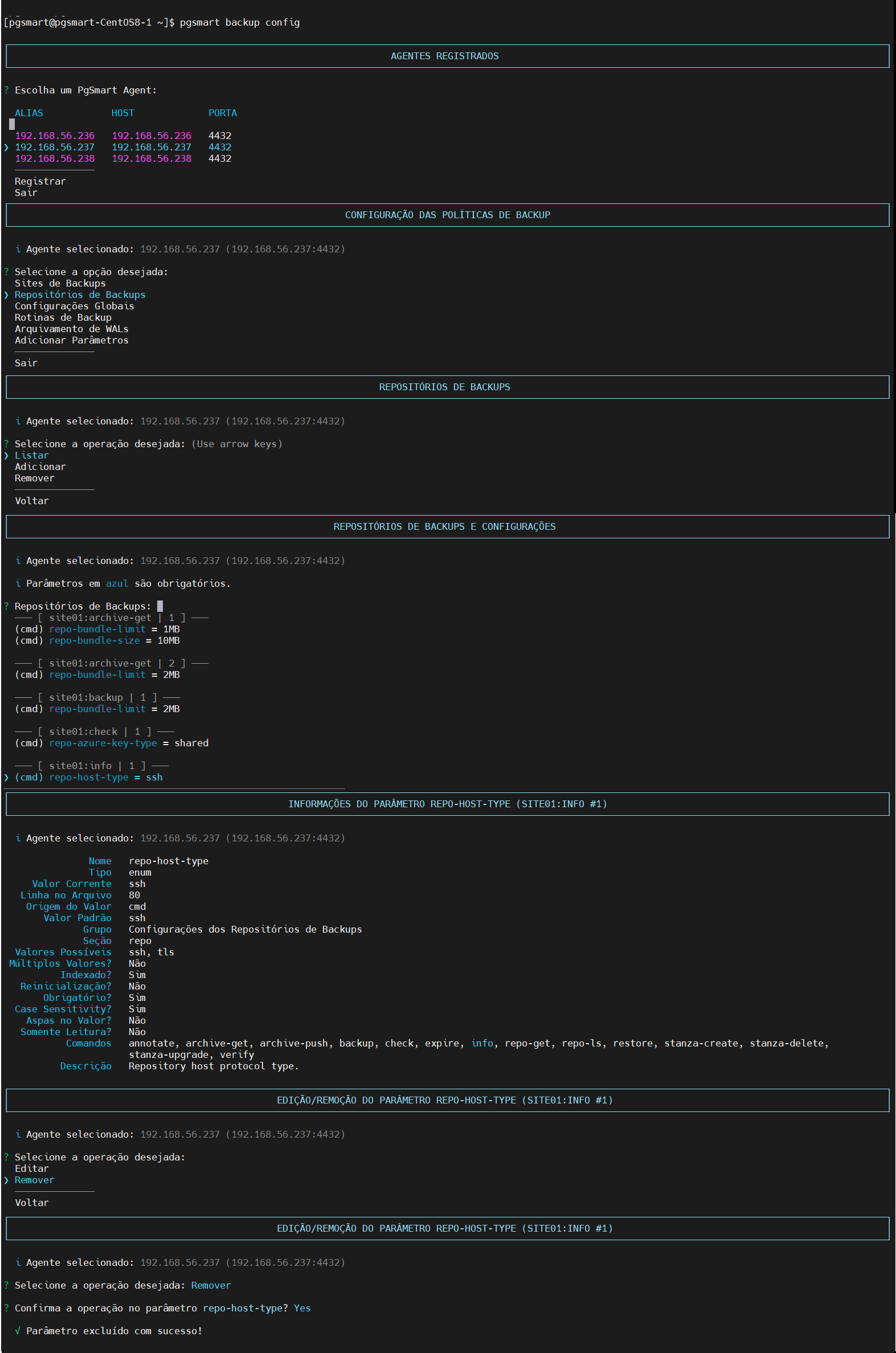Select highlighted agent alias 192.168.56.237
896x1353 pixels.
[x=55, y=147]
